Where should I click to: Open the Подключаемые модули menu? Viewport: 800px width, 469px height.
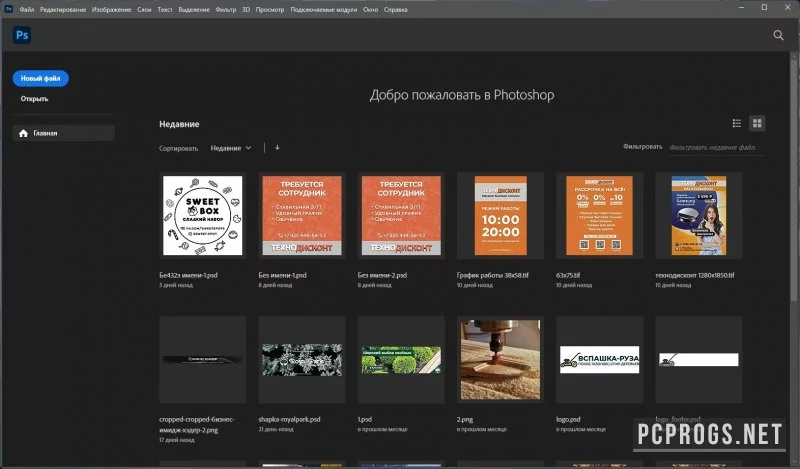(x=323, y=9)
